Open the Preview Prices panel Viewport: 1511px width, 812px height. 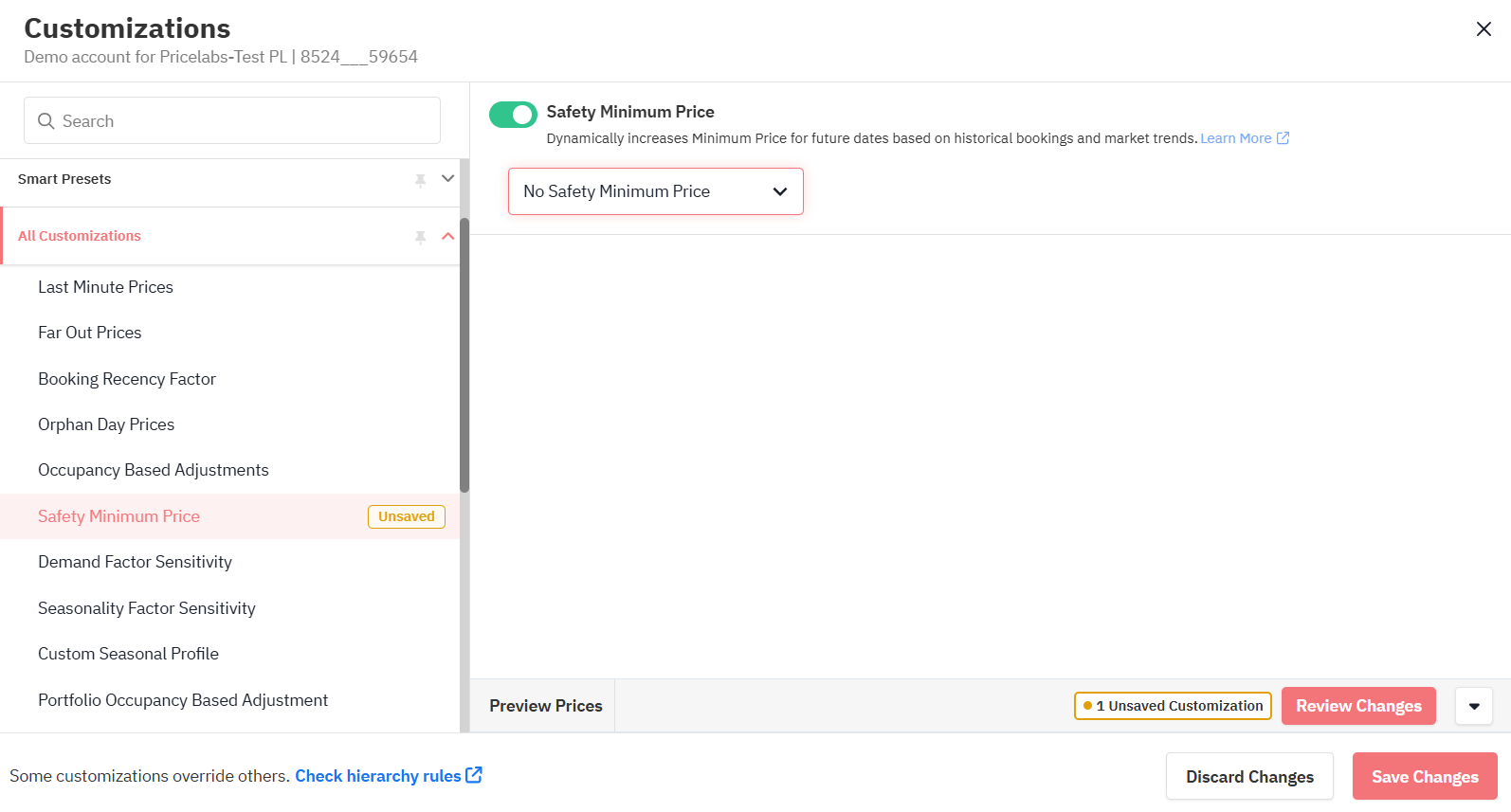point(545,706)
